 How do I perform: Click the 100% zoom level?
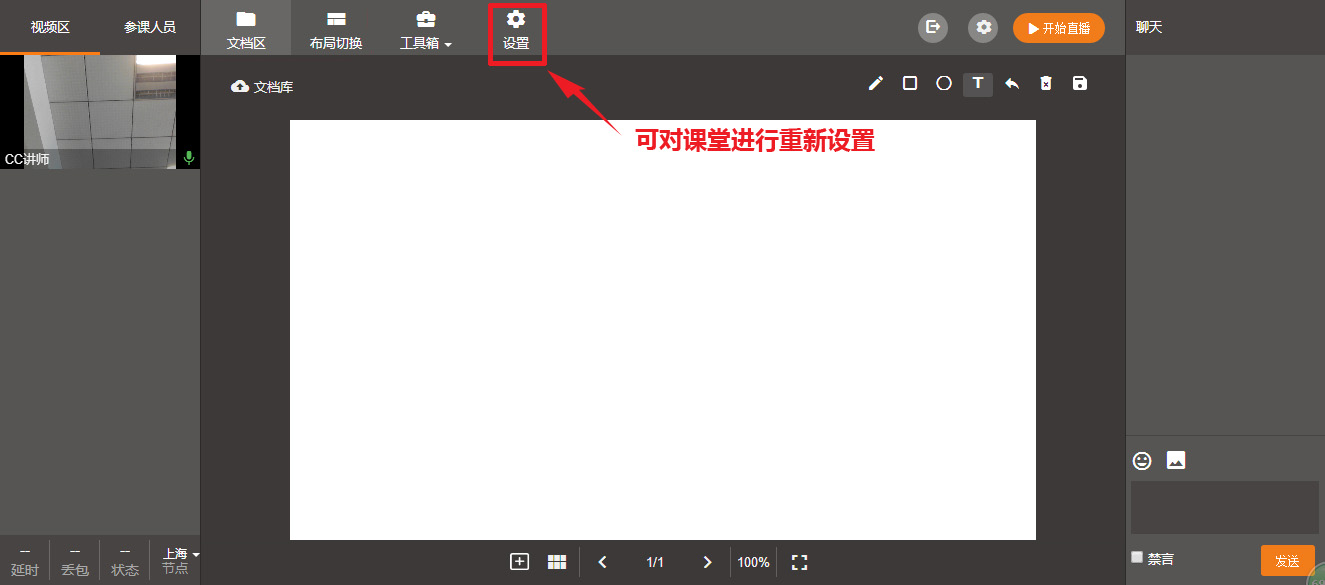(x=753, y=563)
